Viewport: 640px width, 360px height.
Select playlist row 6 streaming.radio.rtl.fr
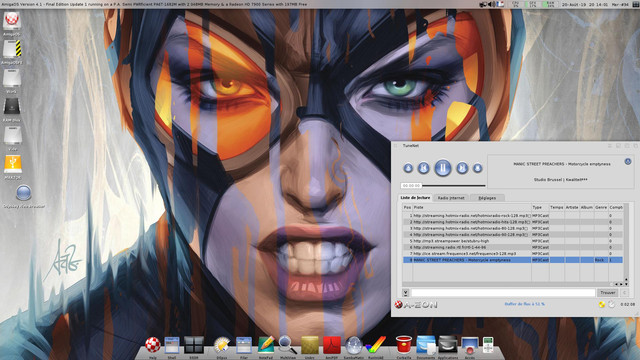click(513, 247)
